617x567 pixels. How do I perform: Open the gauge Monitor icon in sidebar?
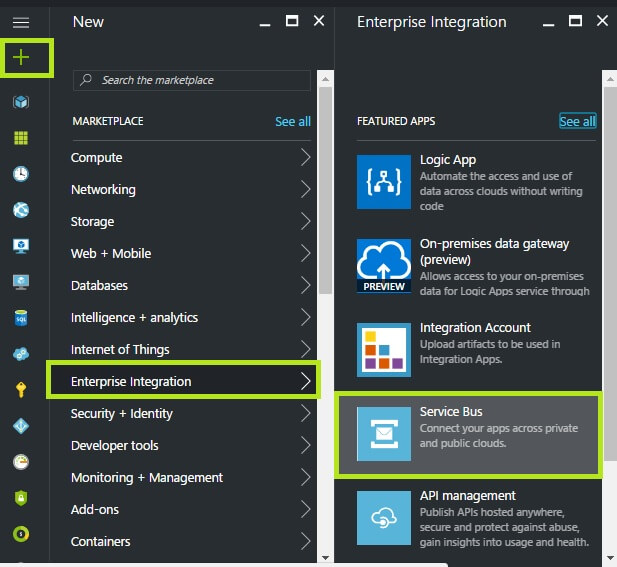pyautogui.click(x=21, y=462)
